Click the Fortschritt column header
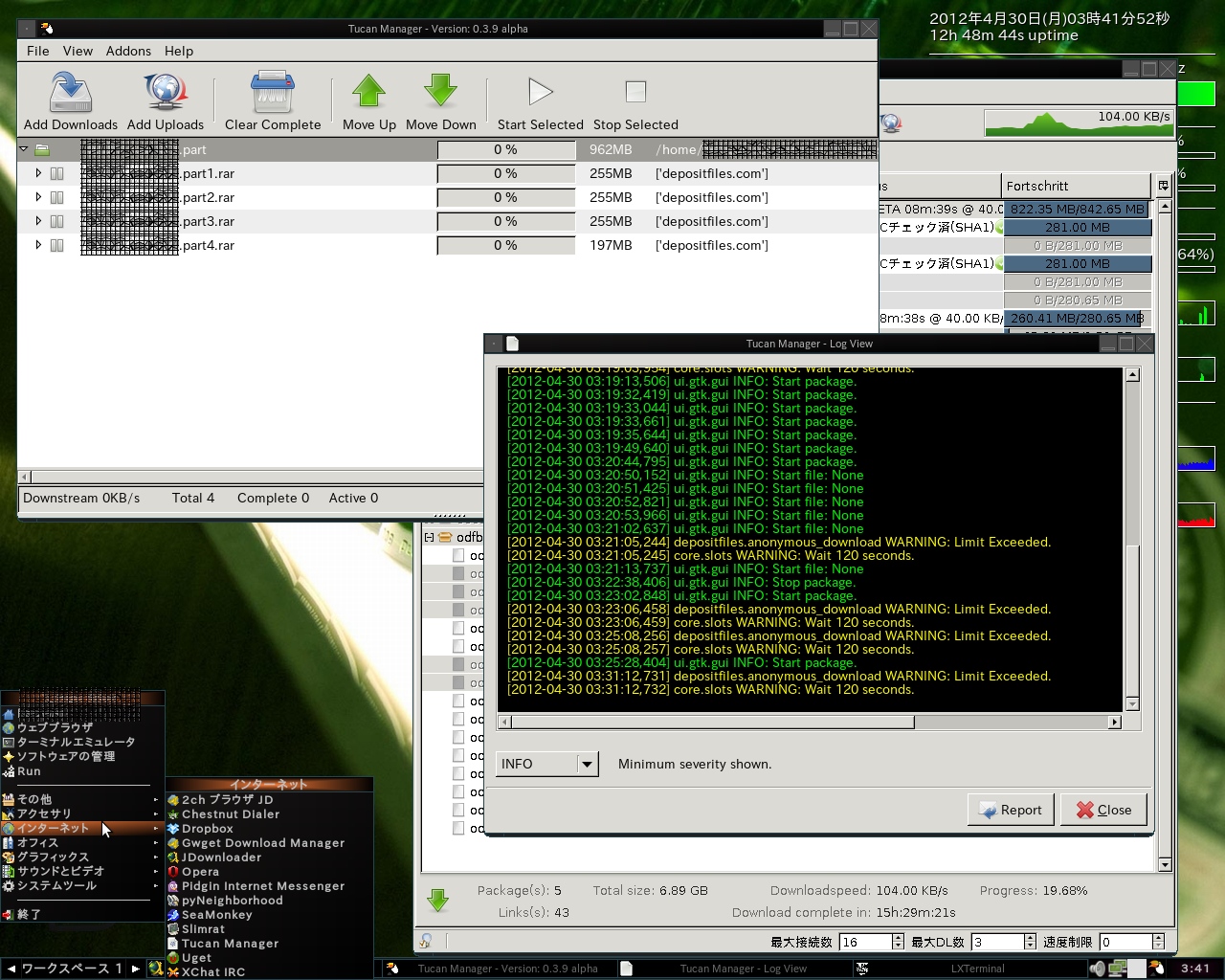This screenshot has height=980, width=1225. click(1076, 186)
